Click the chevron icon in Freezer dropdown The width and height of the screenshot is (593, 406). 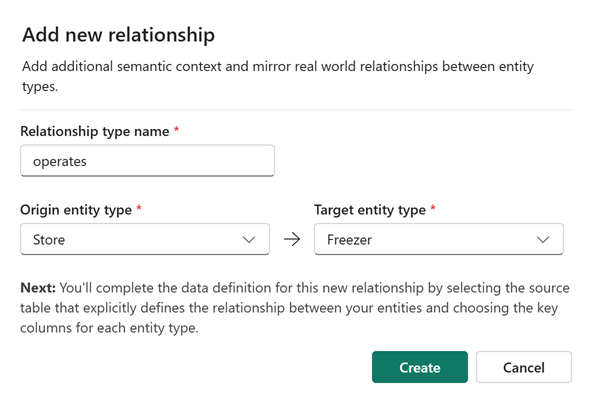pos(543,240)
